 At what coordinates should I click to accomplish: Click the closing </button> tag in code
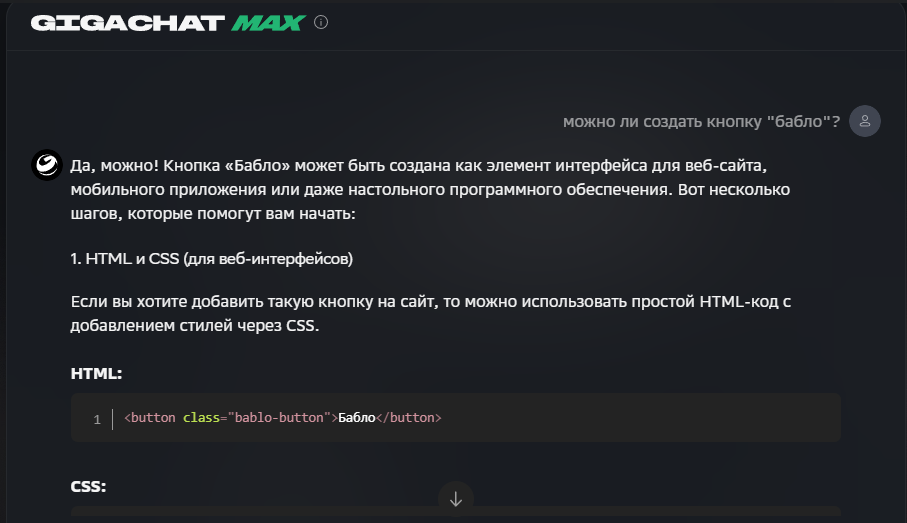click(408, 418)
